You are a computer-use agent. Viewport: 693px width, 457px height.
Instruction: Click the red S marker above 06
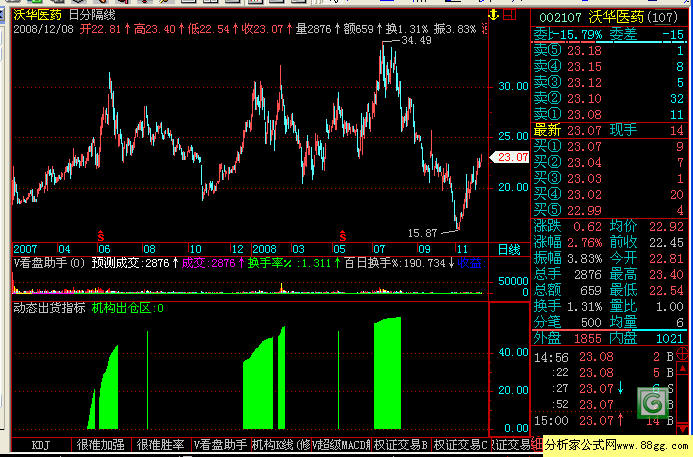101,236
